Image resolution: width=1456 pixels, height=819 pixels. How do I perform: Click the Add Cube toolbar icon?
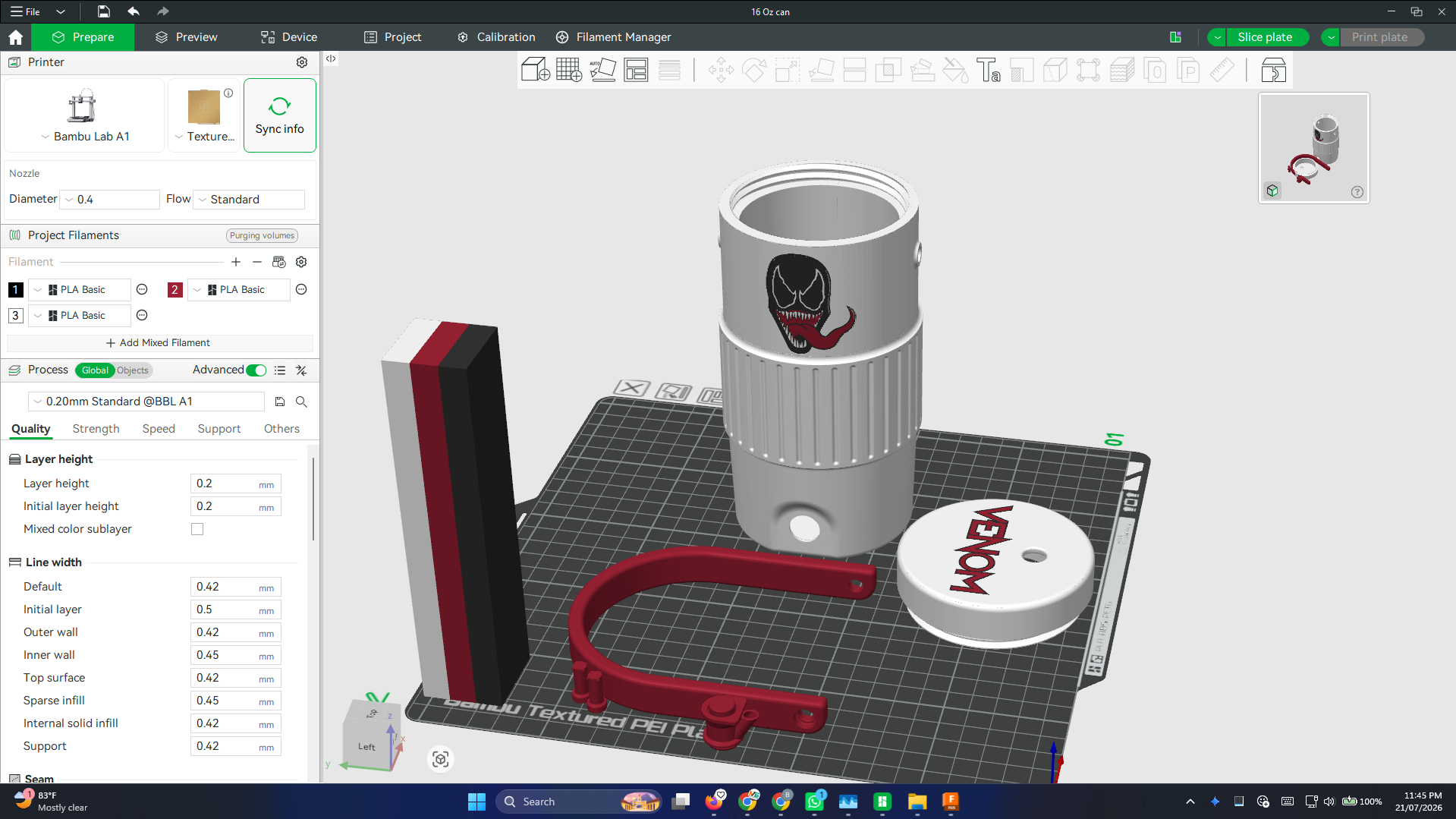click(x=535, y=70)
